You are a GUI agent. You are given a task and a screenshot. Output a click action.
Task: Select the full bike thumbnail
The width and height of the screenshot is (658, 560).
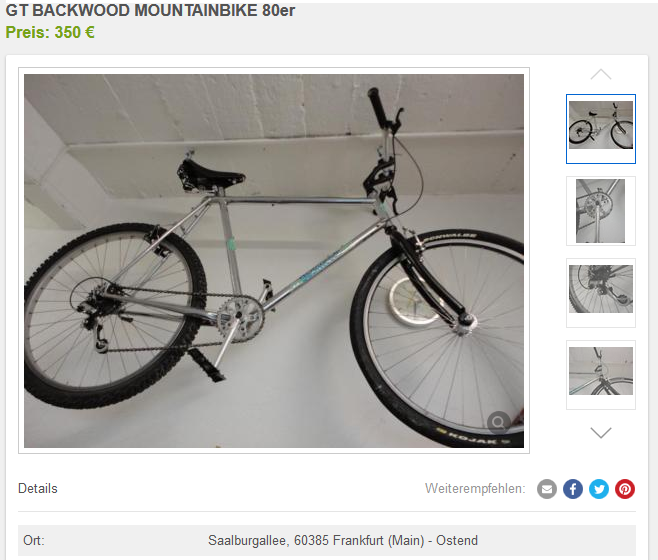(601, 128)
